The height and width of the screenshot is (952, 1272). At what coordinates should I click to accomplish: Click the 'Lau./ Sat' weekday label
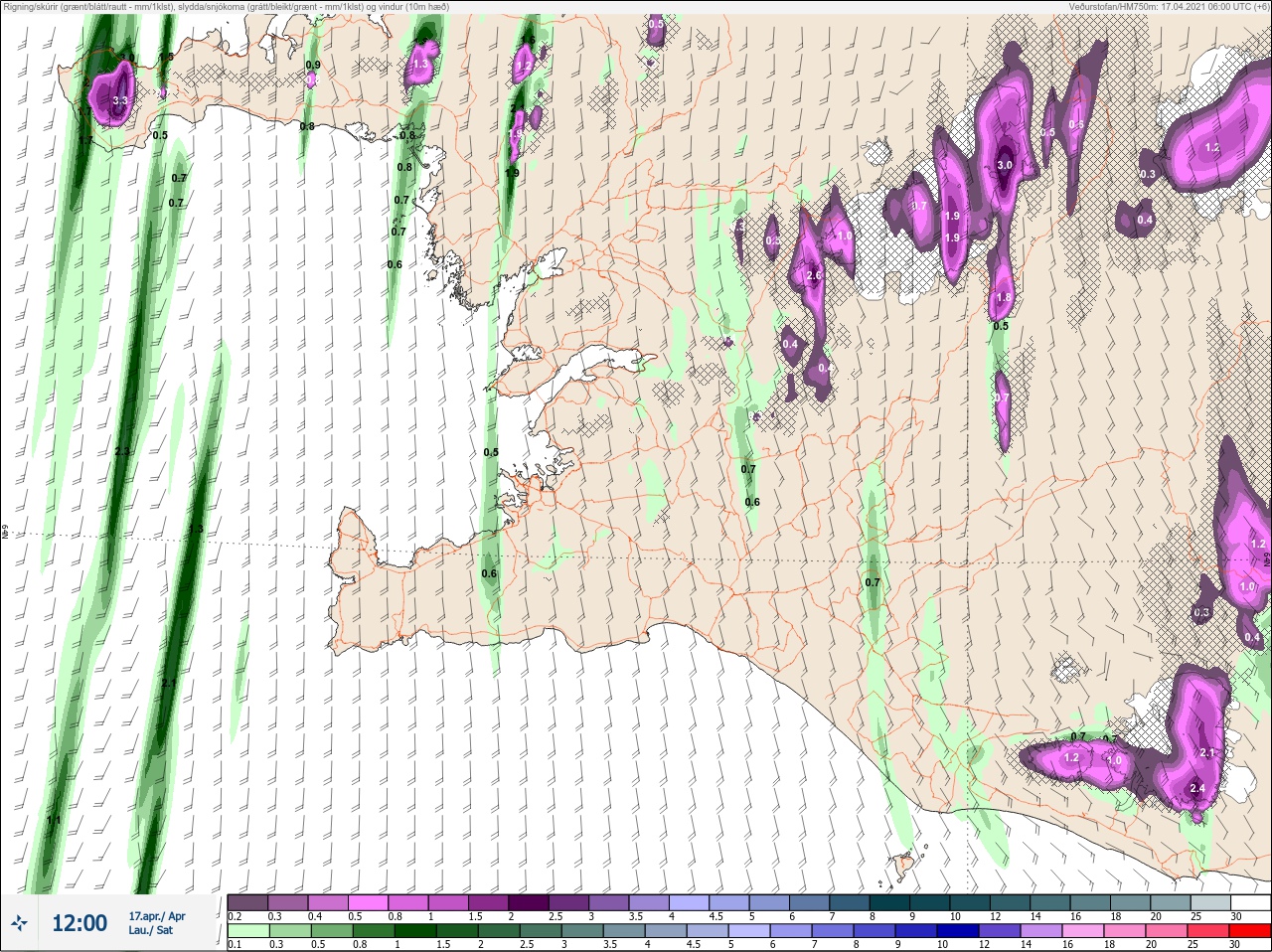[150, 930]
